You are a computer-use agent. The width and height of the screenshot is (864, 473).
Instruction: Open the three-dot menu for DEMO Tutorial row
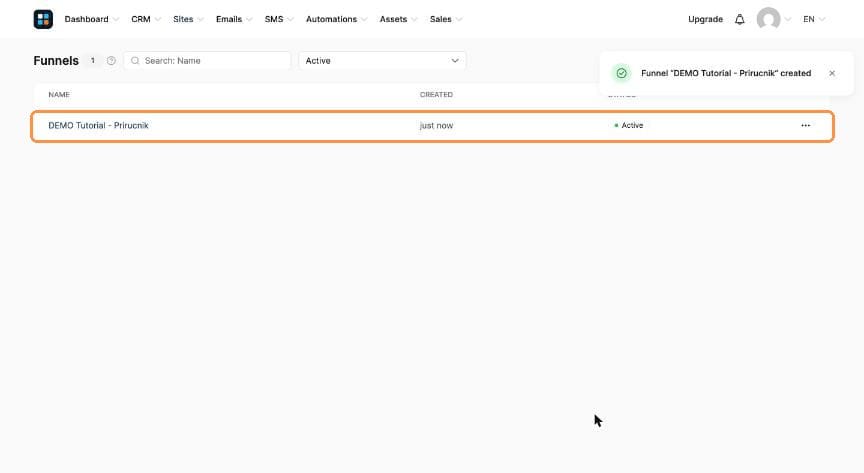(x=806, y=126)
